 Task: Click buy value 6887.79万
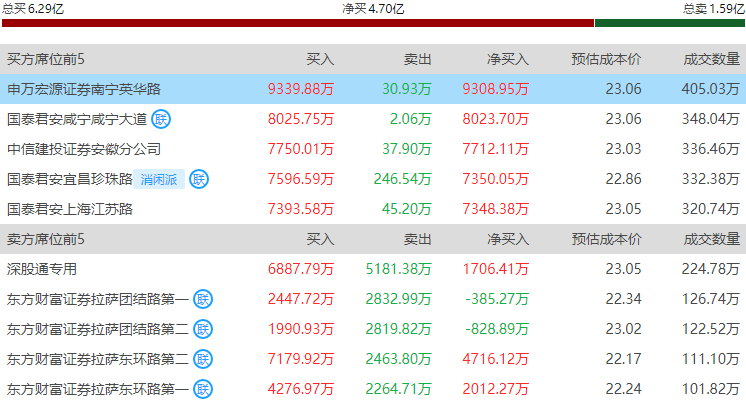click(x=301, y=269)
